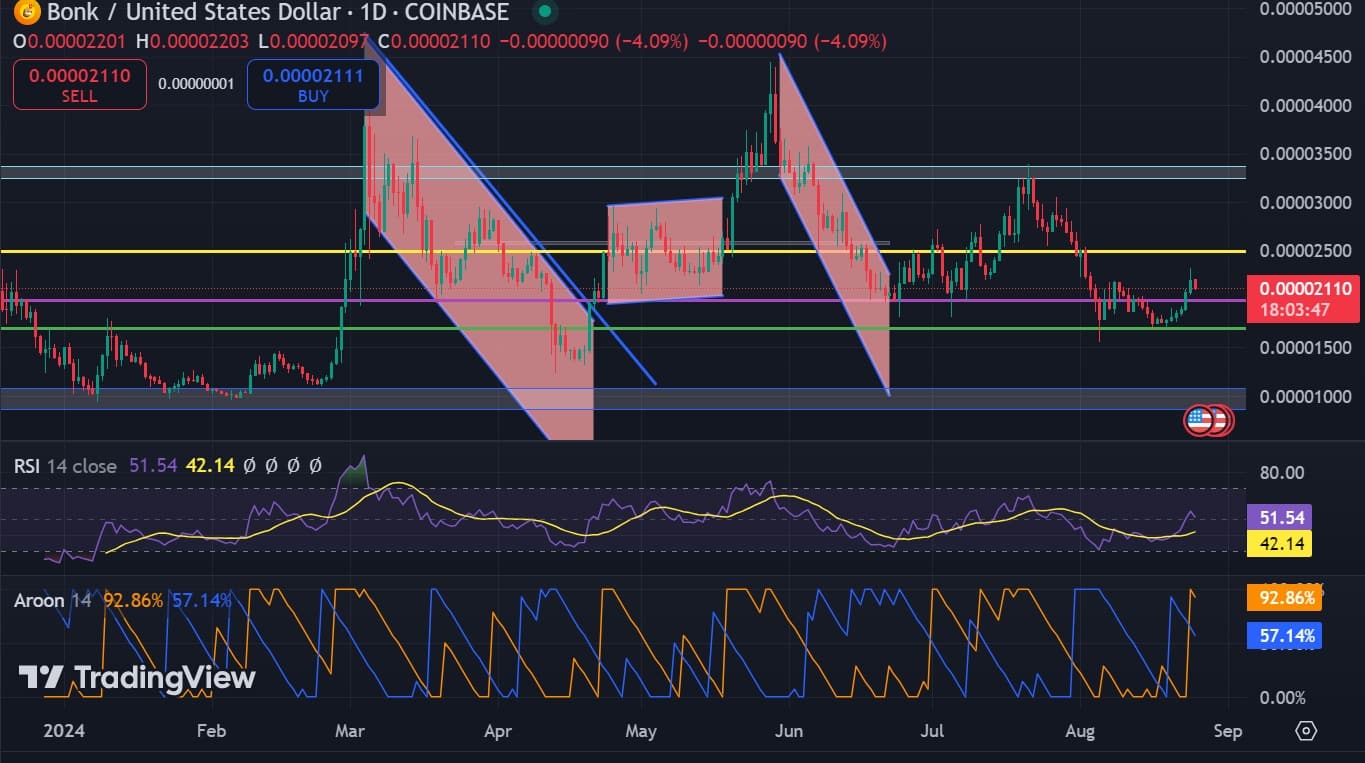Click the 0.00001000 price scale label
Screen dimensions: 1365x763
1305,396
